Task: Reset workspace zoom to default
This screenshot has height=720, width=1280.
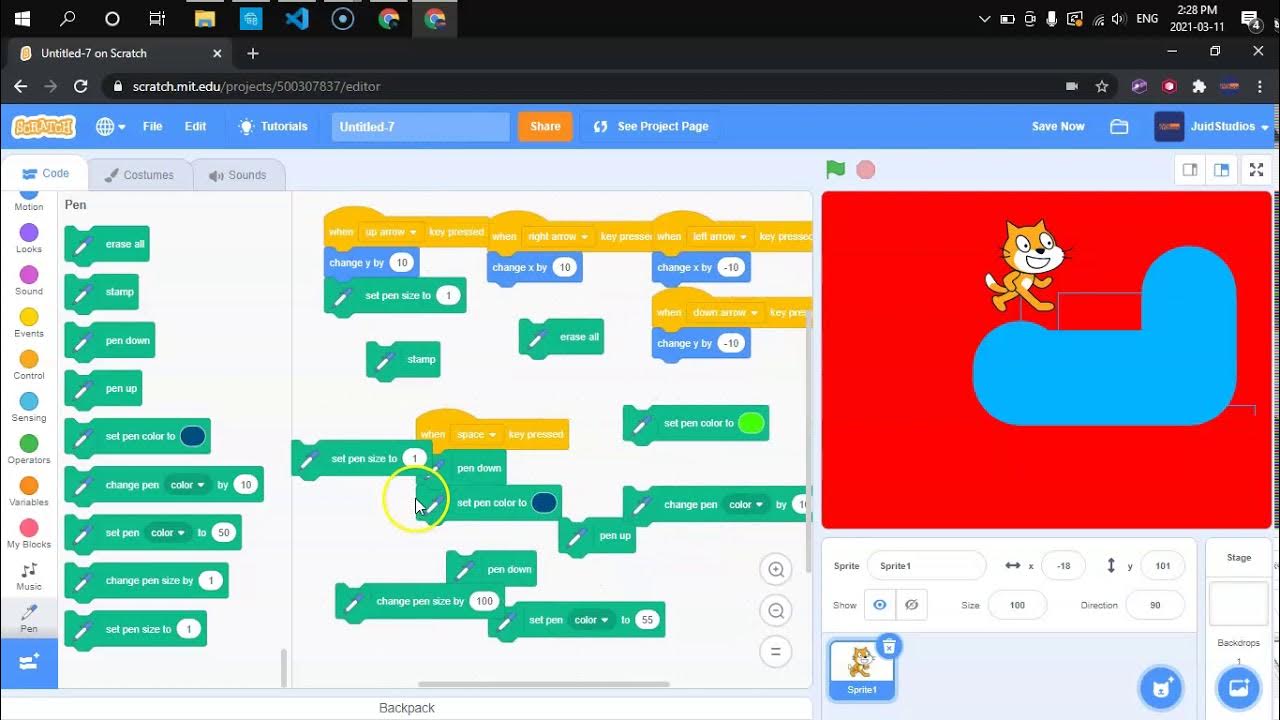Action: [x=775, y=652]
